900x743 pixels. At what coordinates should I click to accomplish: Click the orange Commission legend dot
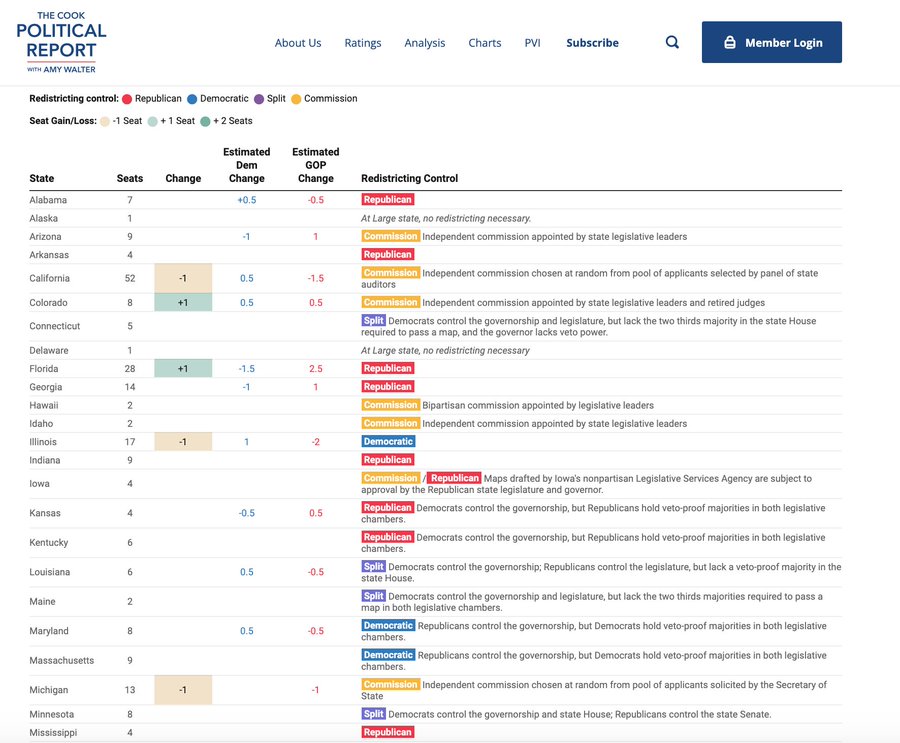[x=296, y=99]
